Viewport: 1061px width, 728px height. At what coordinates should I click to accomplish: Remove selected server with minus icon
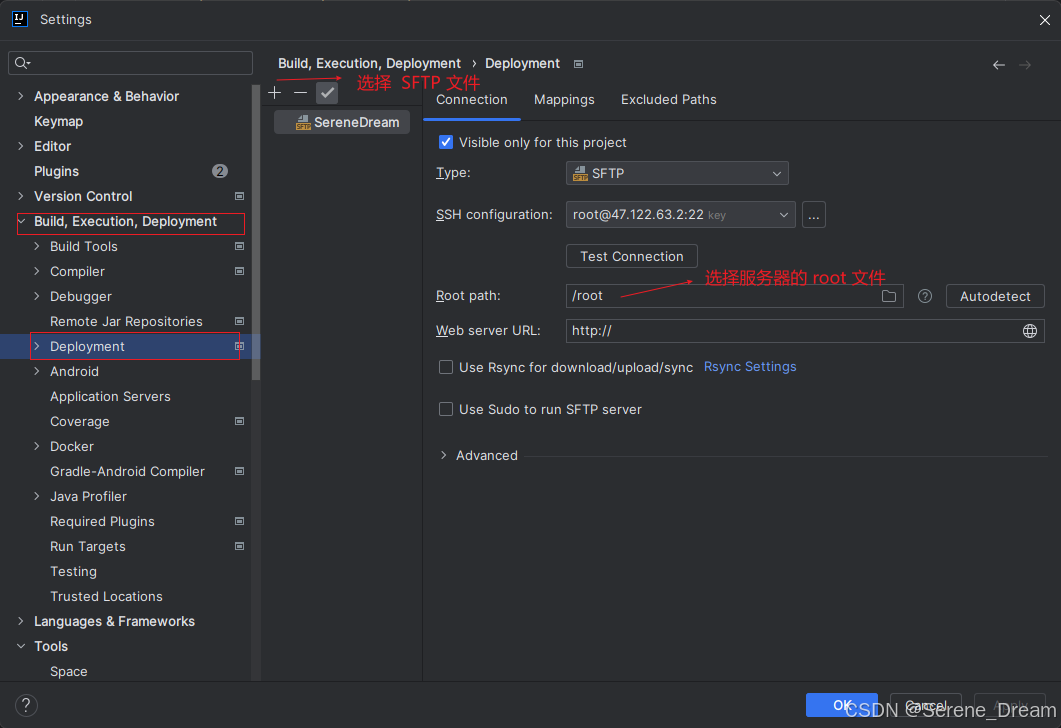click(300, 93)
